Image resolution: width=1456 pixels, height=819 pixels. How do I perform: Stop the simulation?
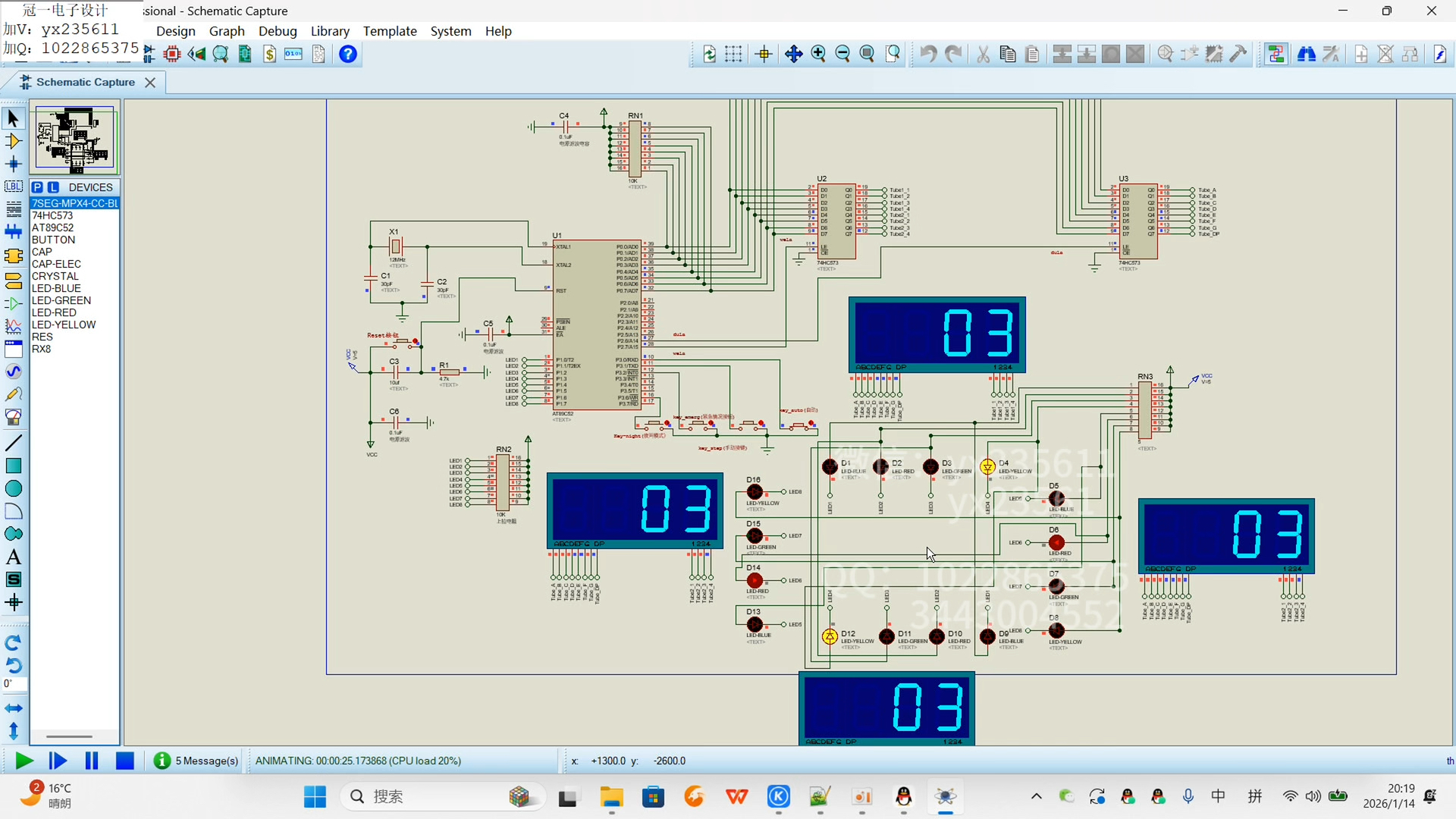[125, 761]
